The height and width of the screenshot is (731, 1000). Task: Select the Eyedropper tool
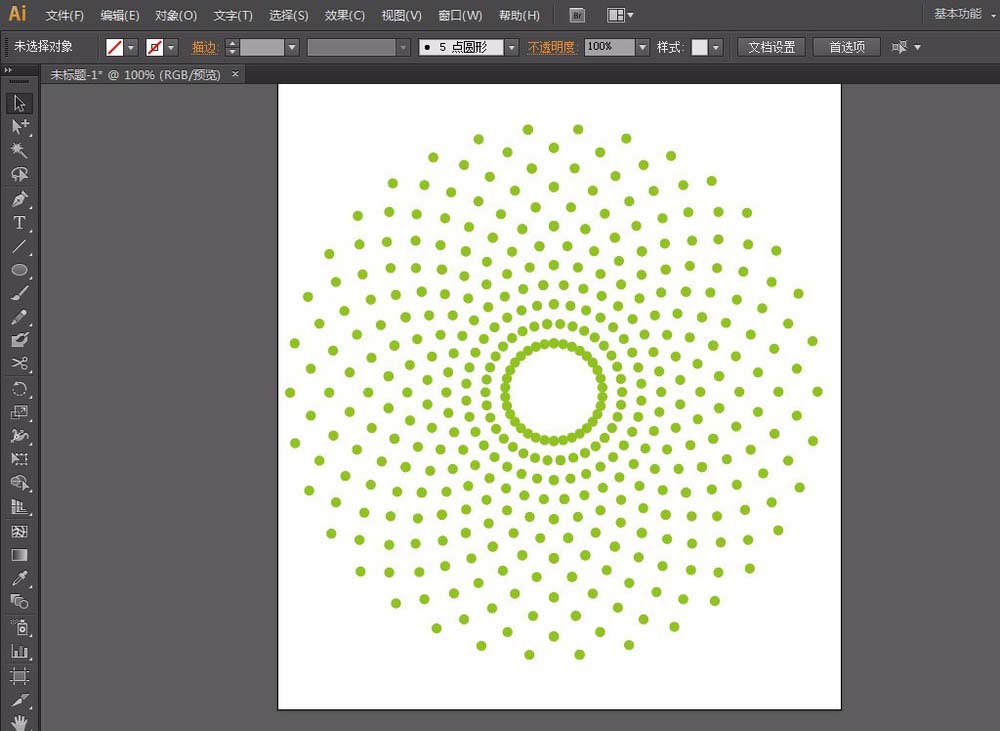tap(19, 579)
